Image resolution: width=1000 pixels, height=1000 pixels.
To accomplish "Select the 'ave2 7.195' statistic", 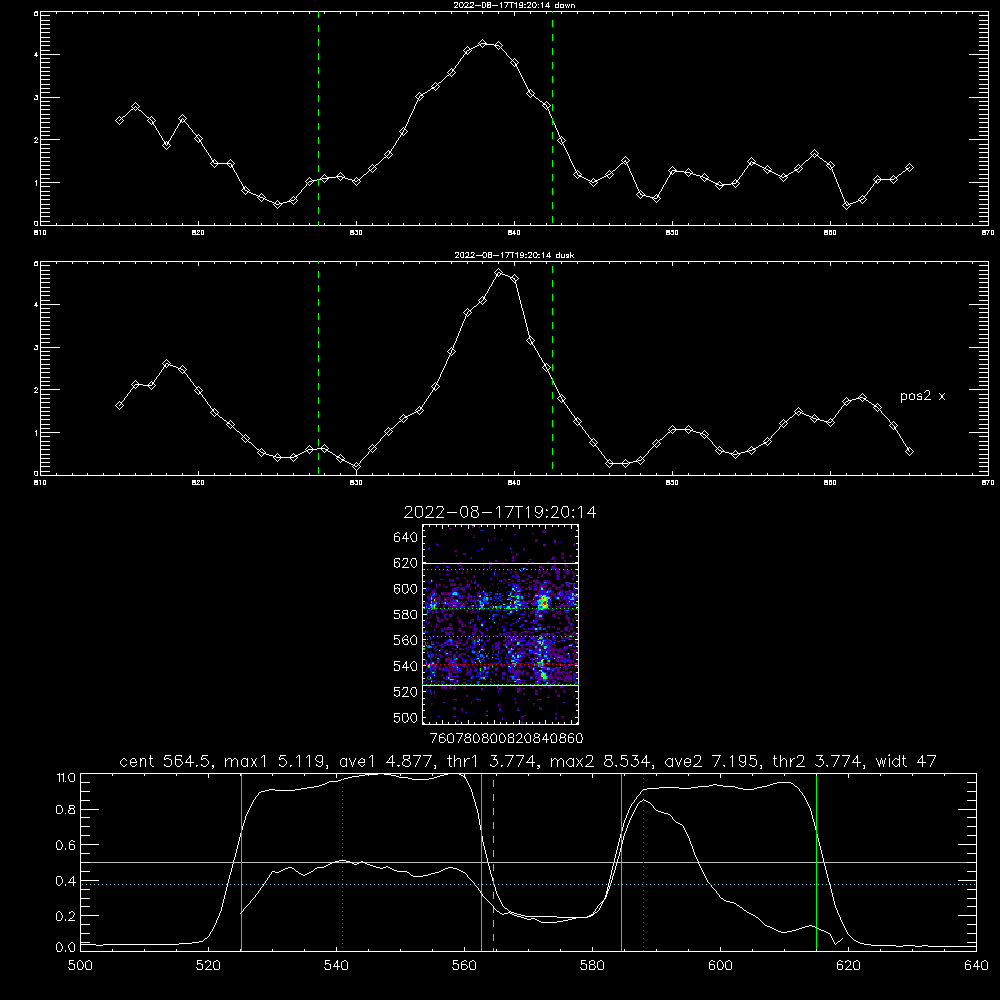I will pyautogui.click(x=711, y=761).
